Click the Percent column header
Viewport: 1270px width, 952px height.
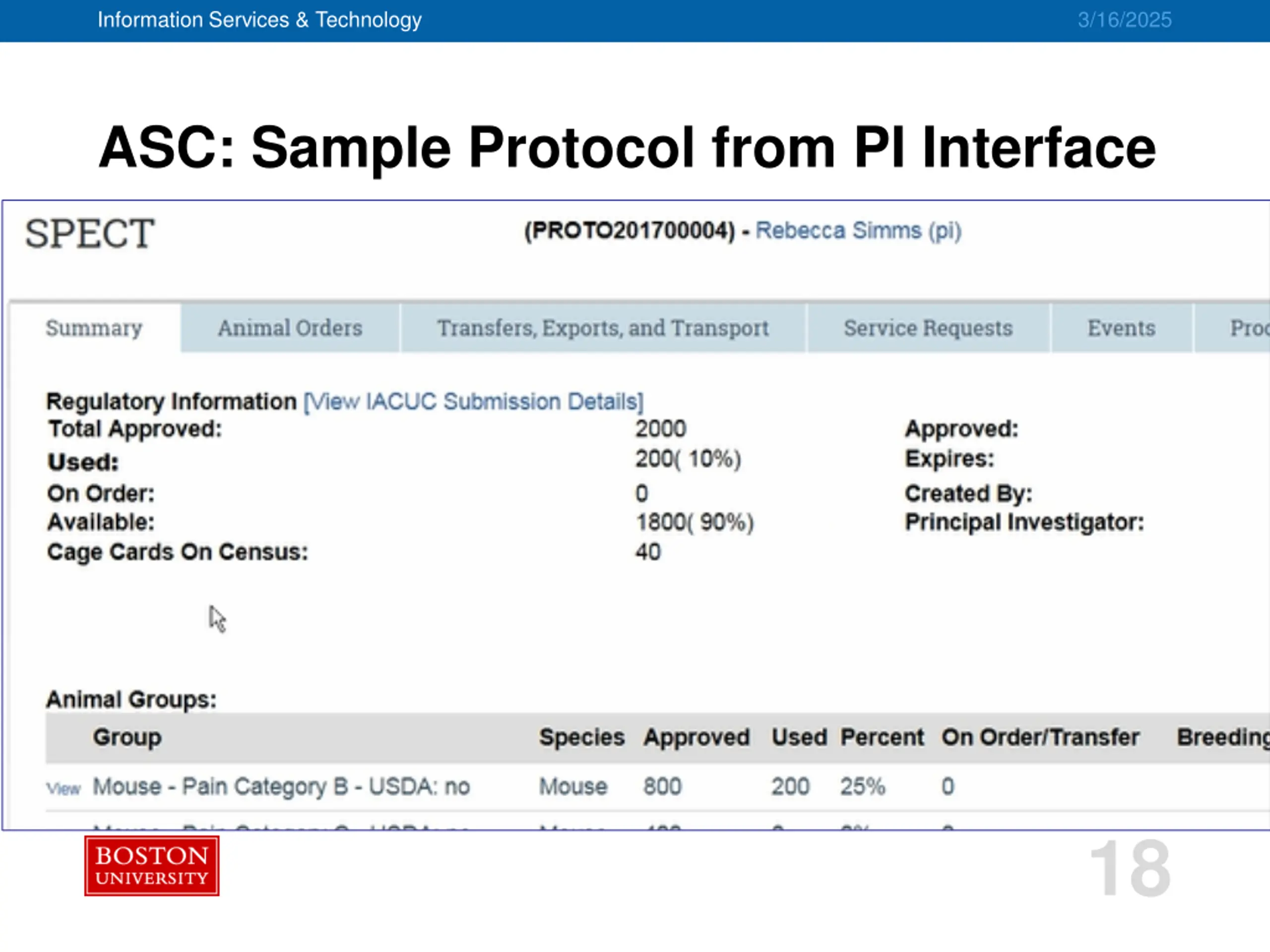882,737
